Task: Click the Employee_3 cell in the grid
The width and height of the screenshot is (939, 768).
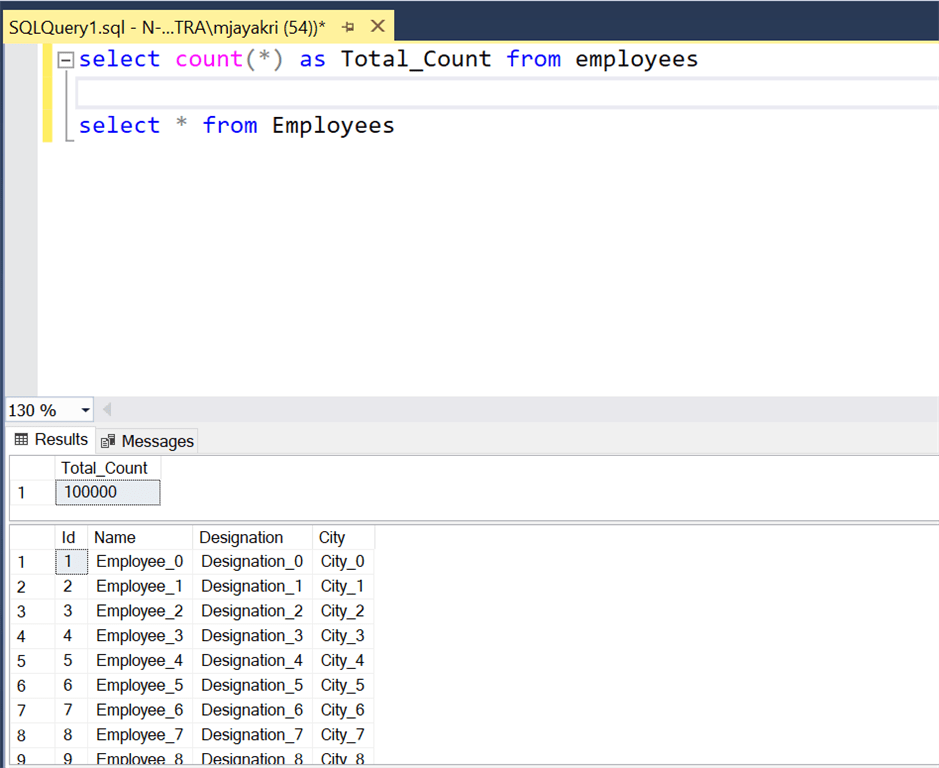Action: click(x=139, y=635)
